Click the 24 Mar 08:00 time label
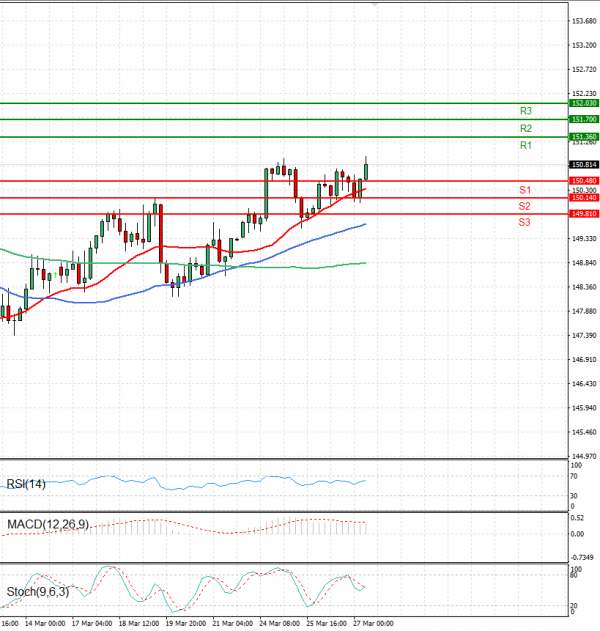Screen dimensions: 600x631 280,623
